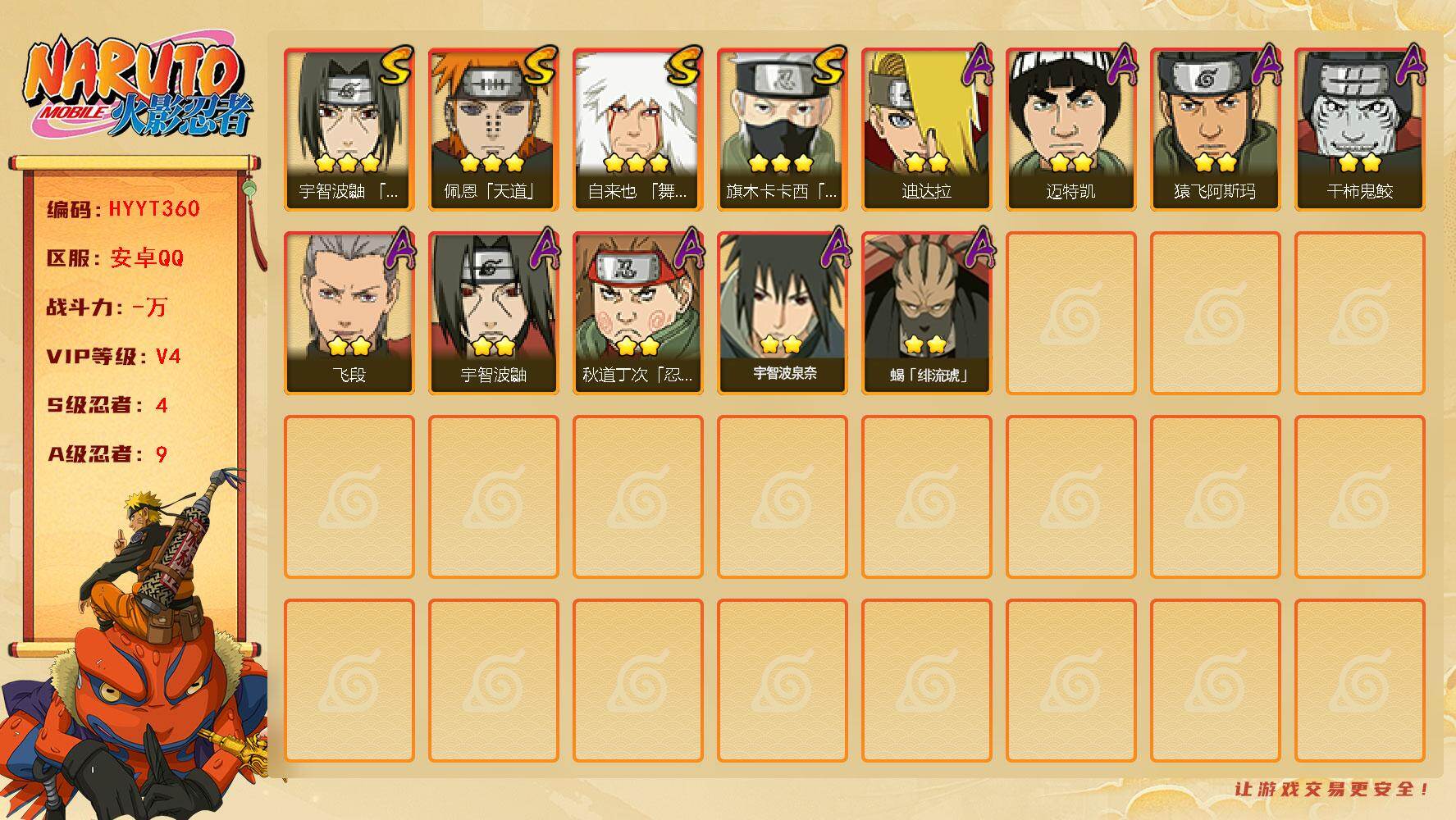Select the 佩恩「天道」 ninja card
The image size is (1456, 820).
point(493,130)
